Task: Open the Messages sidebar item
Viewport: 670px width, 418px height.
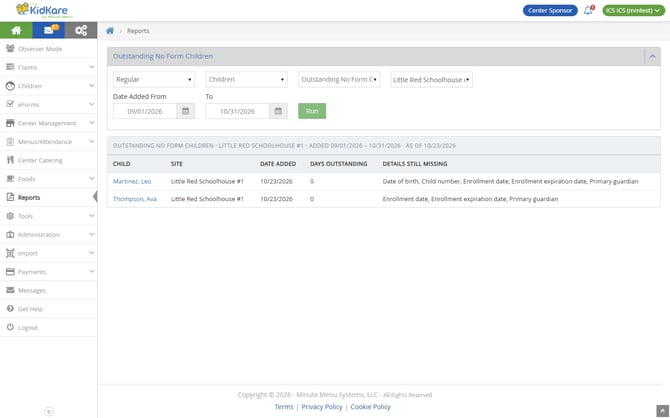Action: [49, 290]
